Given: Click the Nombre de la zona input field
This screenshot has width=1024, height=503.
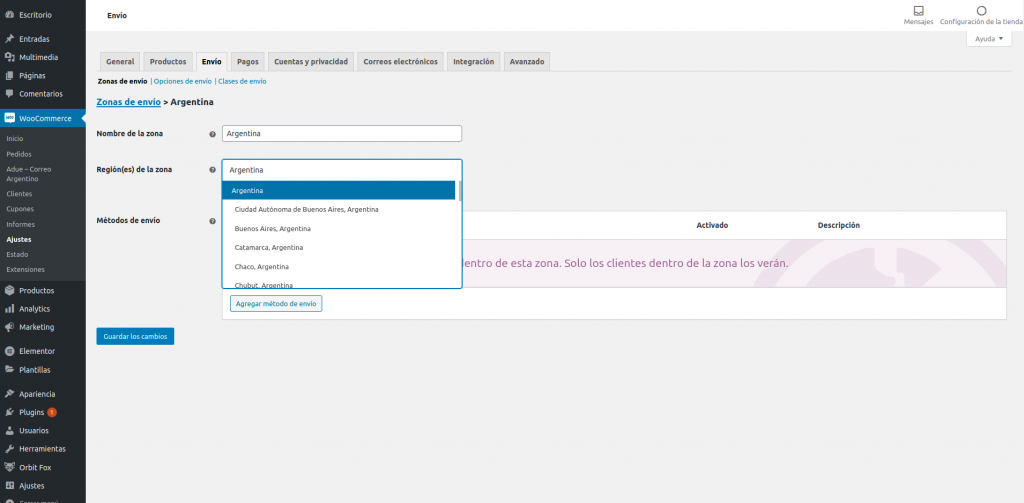Looking at the screenshot, I should coord(342,133).
